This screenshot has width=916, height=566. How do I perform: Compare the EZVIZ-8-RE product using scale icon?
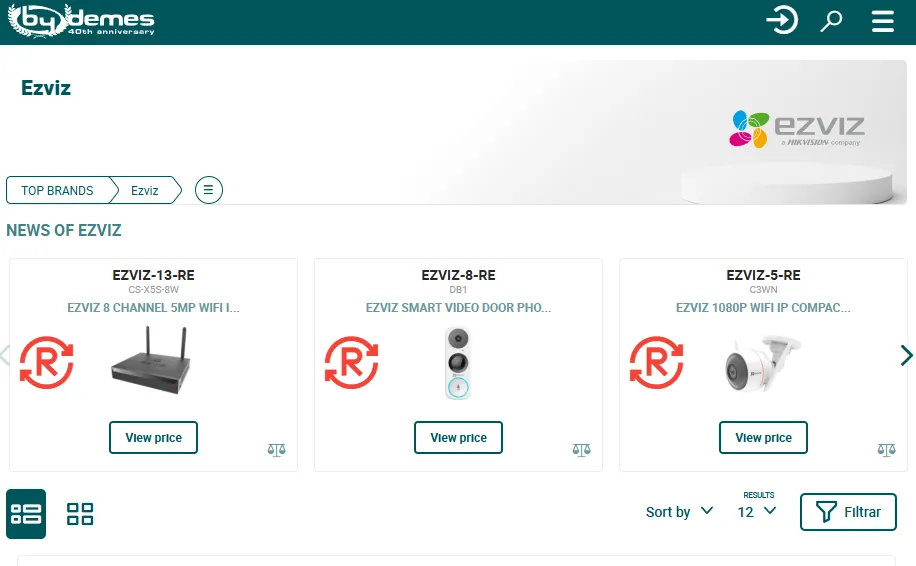(581, 450)
